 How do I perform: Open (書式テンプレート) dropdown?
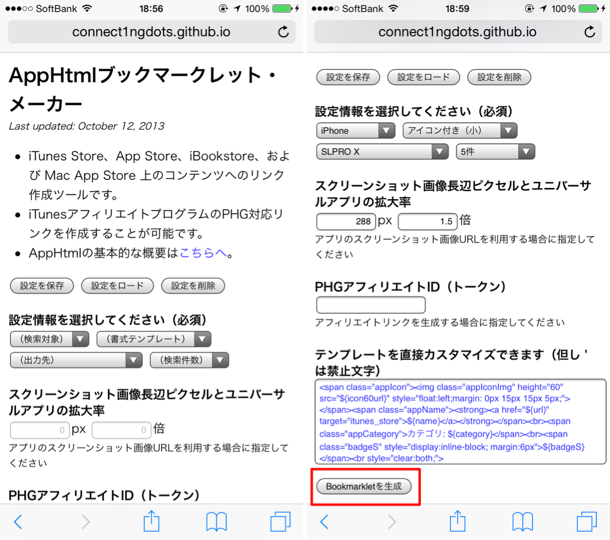(154, 339)
